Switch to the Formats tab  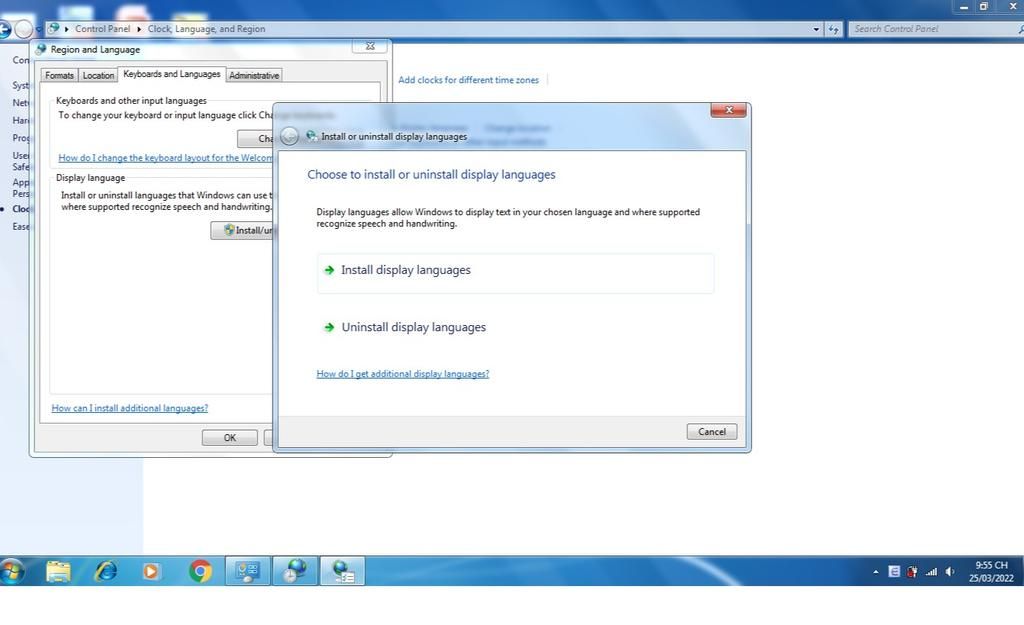tap(59, 76)
